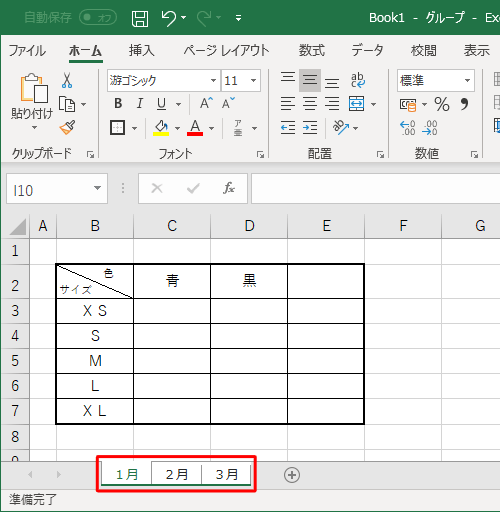Switch to the 挿入 ribbon tab

[x=142, y=51]
